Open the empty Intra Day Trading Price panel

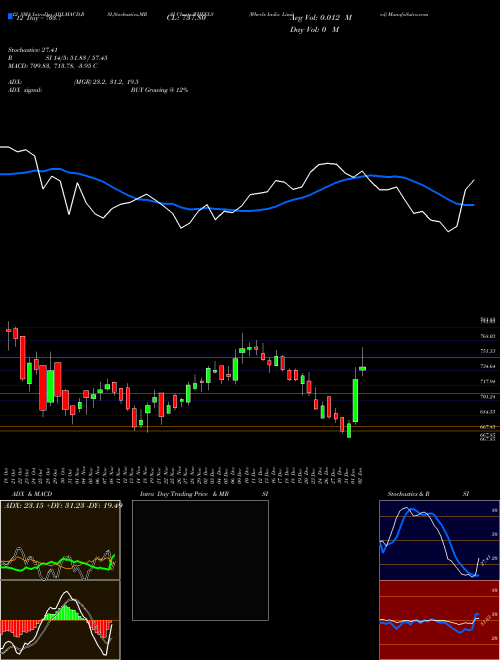[x=200, y=560]
